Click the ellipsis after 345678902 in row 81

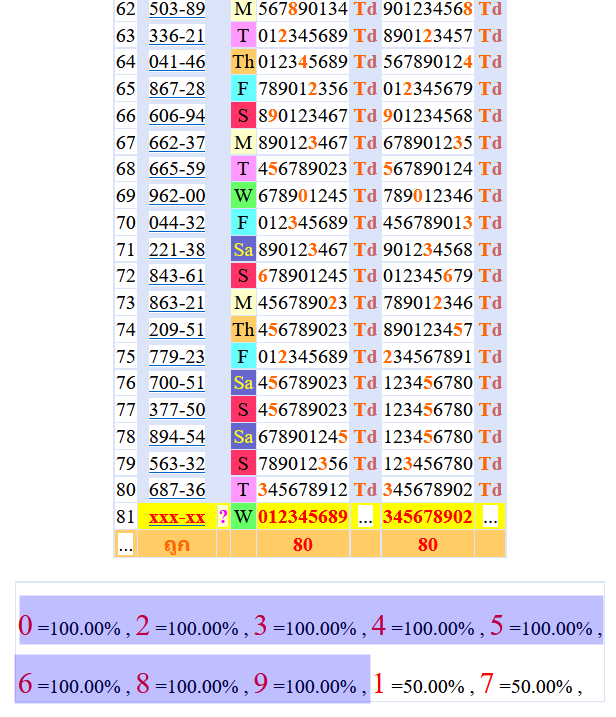(x=490, y=517)
